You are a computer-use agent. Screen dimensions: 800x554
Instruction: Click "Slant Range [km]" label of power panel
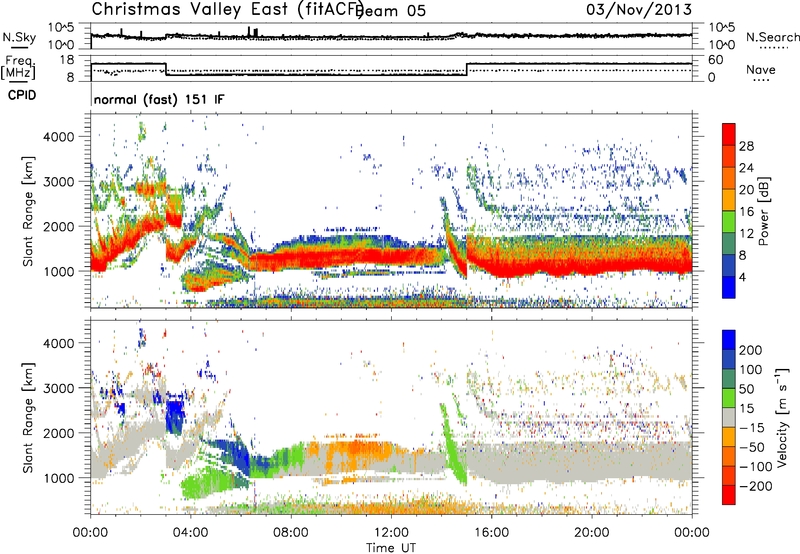pos(28,211)
